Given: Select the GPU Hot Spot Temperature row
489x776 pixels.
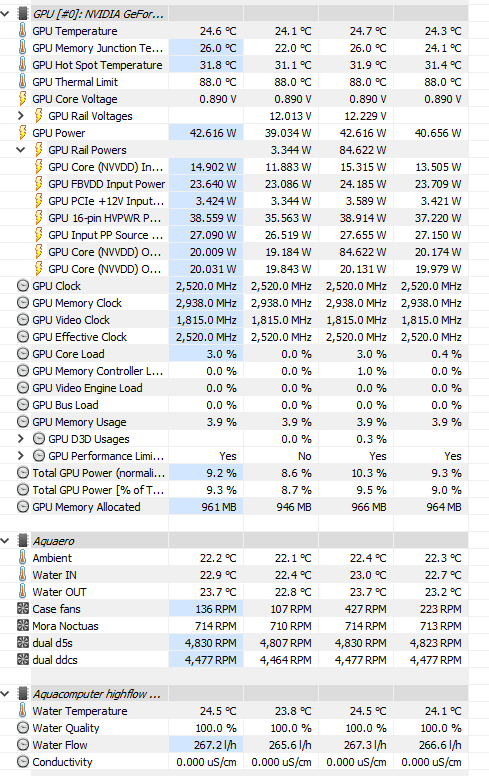Looking at the screenshot, I should [x=243, y=65].
